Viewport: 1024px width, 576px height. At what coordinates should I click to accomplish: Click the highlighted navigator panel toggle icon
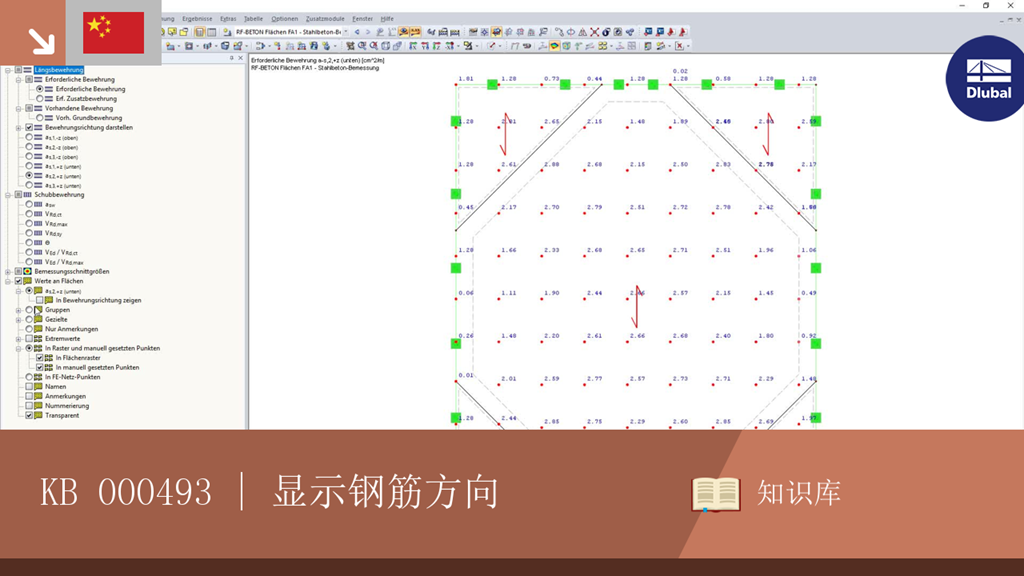pos(199,32)
